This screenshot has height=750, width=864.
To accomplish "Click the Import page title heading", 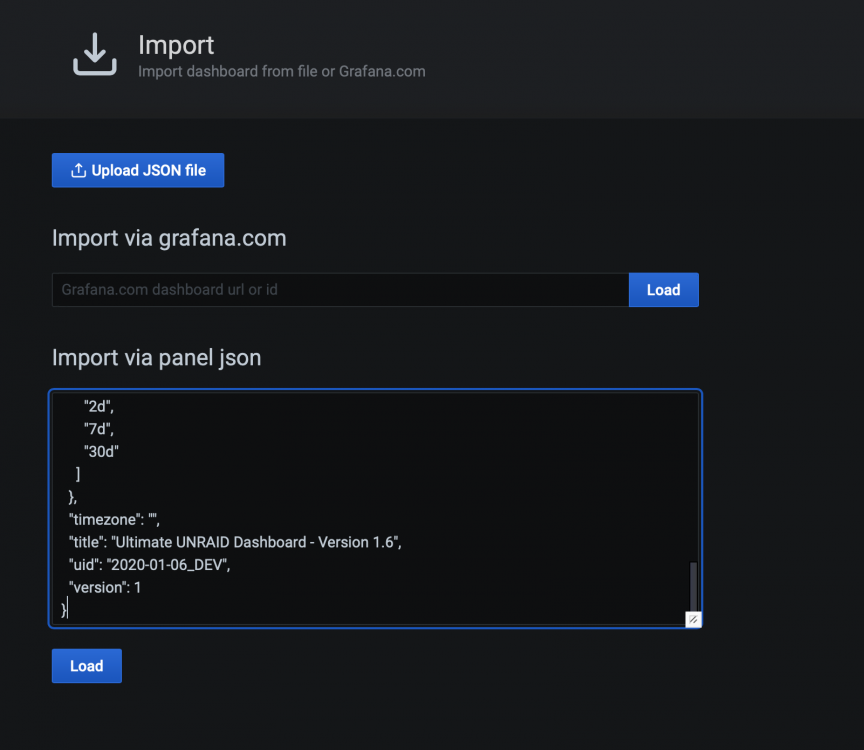I will (176, 45).
